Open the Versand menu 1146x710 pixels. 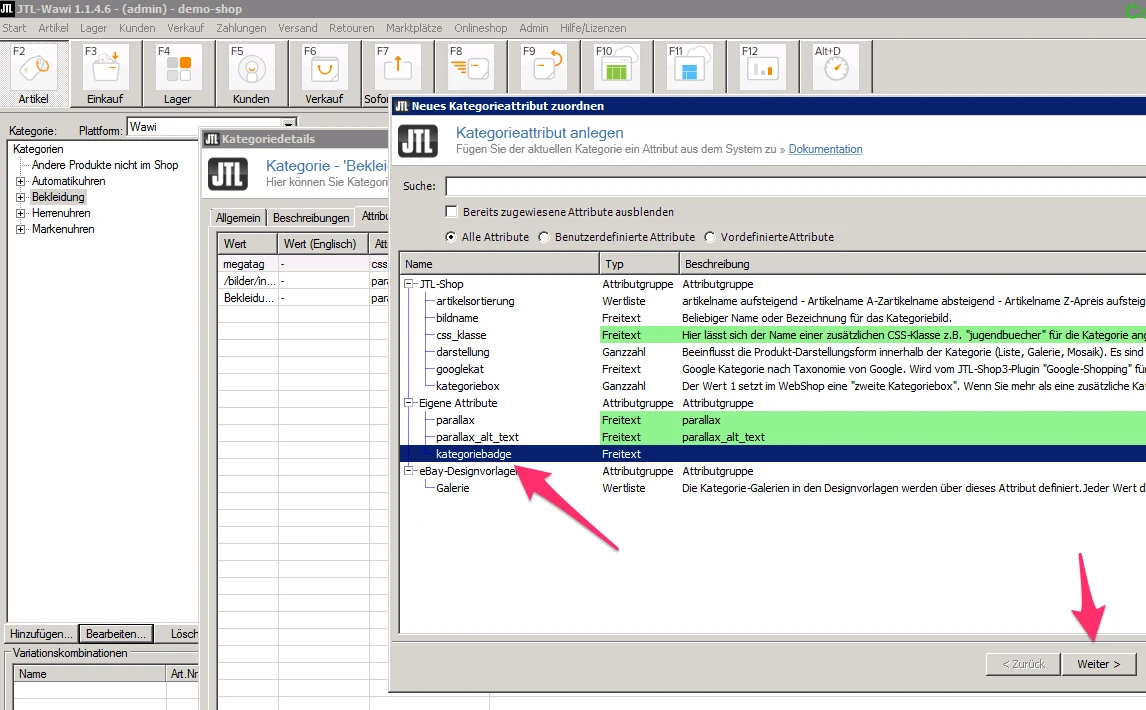click(x=297, y=28)
